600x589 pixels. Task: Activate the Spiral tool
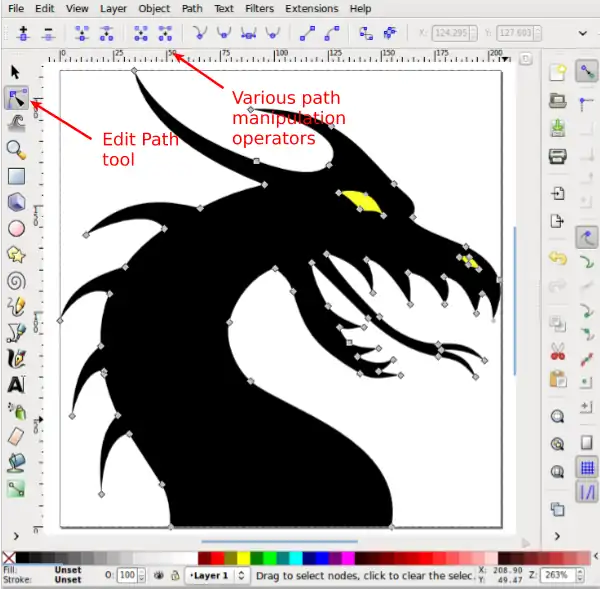(x=16, y=280)
